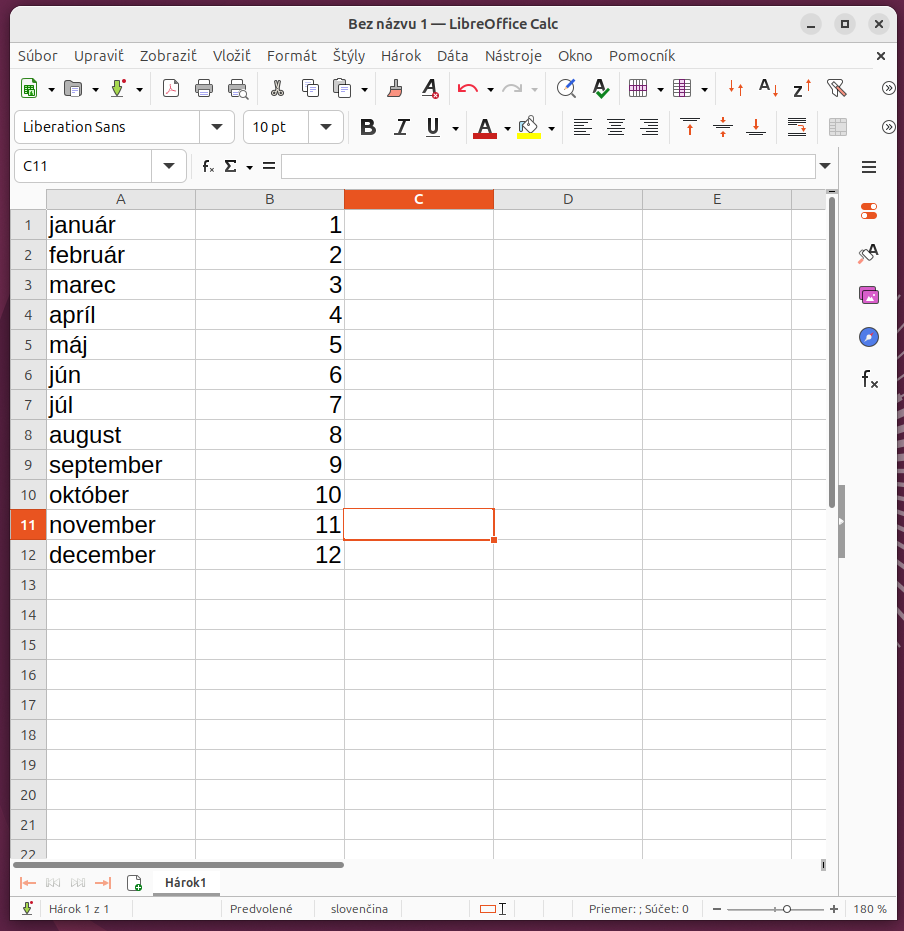Cut the selection with the scissors icon
The image size is (904, 931).
(277, 89)
